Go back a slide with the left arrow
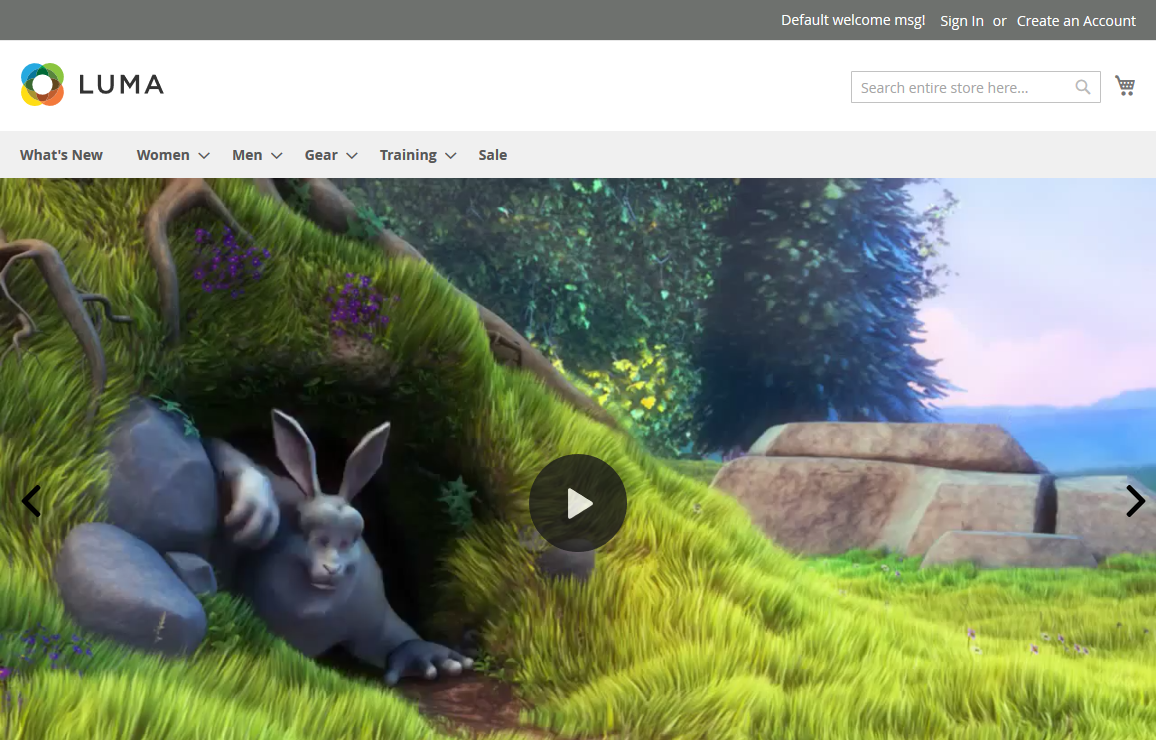The height and width of the screenshot is (740, 1156). click(30, 501)
